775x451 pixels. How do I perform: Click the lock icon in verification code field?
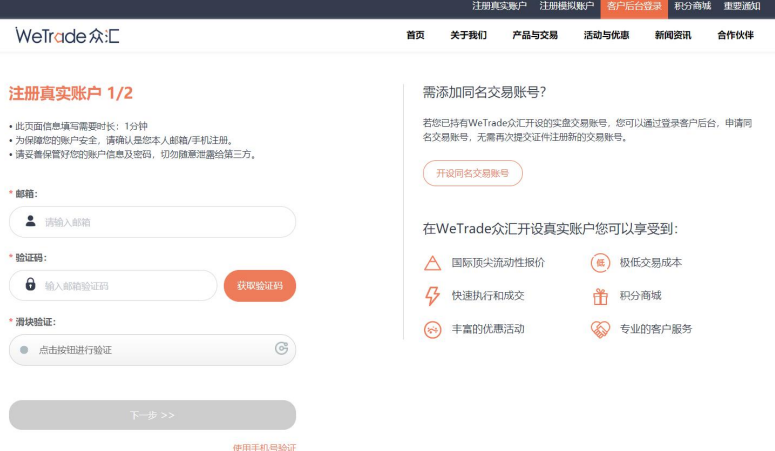coord(31,284)
